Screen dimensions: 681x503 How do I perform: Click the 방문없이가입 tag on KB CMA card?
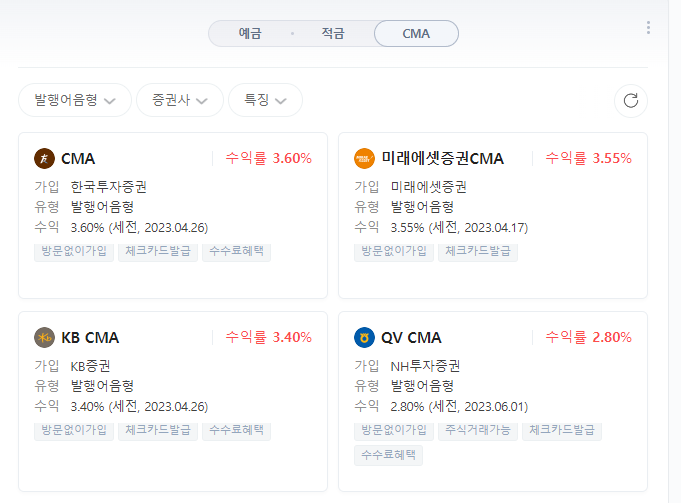(74, 430)
